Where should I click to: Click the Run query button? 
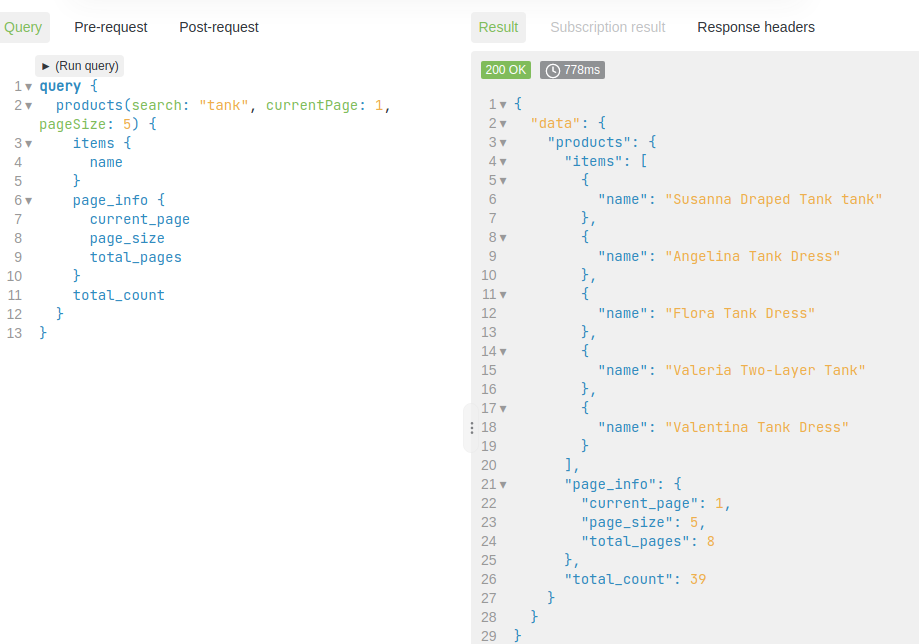[x=79, y=65]
